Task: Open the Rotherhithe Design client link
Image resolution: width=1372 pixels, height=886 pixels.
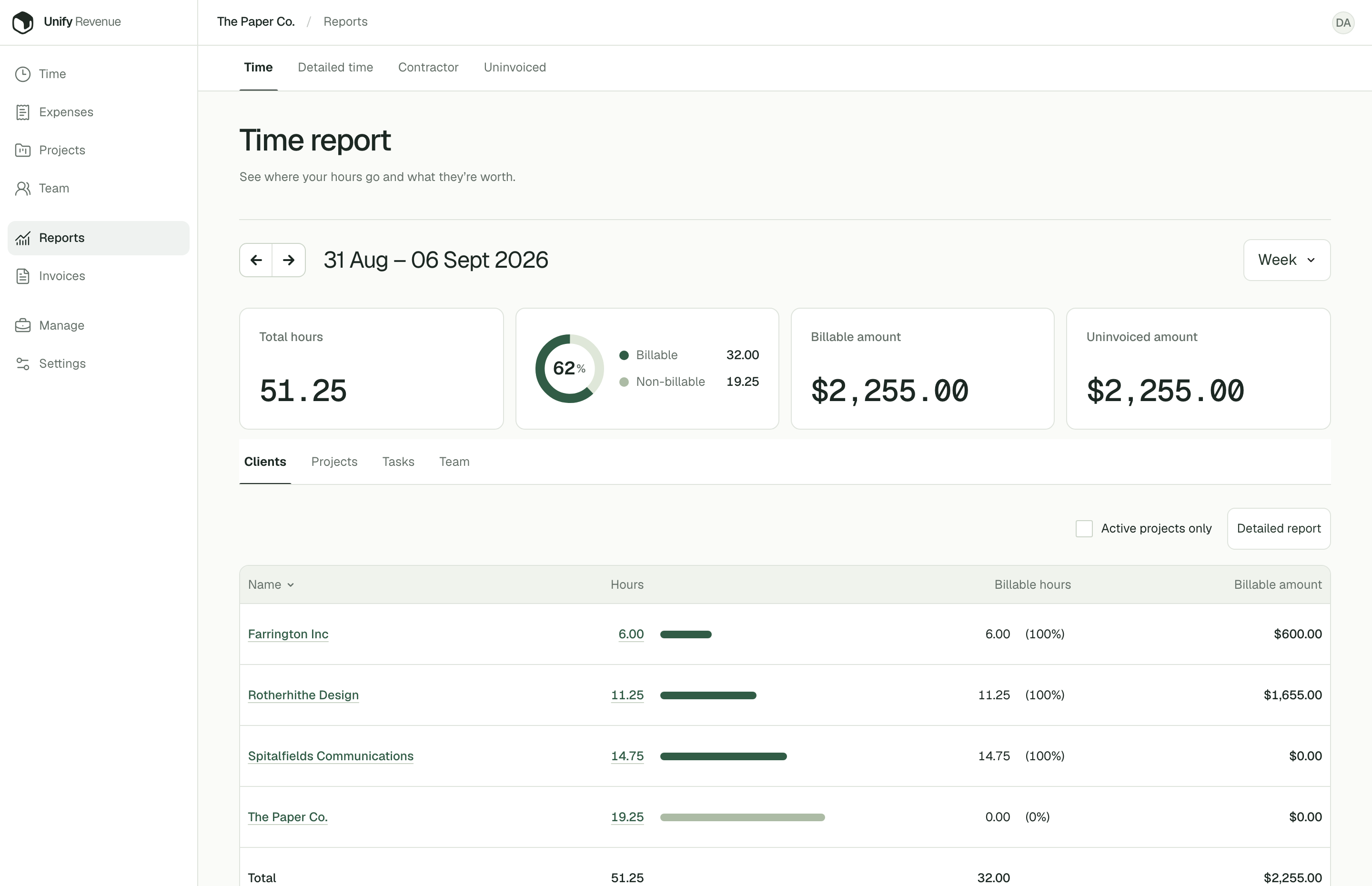Action: coord(303,695)
